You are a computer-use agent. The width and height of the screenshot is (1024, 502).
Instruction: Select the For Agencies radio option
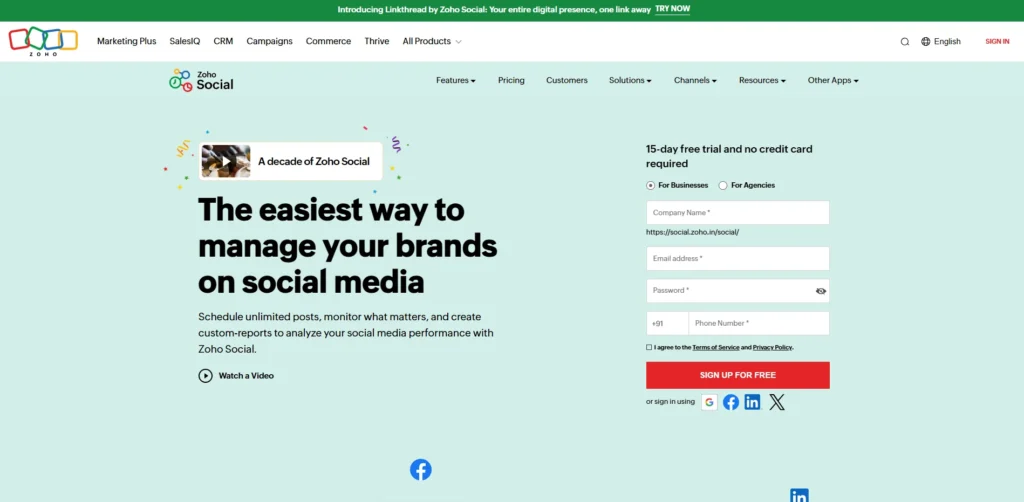click(x=723, y=185)
